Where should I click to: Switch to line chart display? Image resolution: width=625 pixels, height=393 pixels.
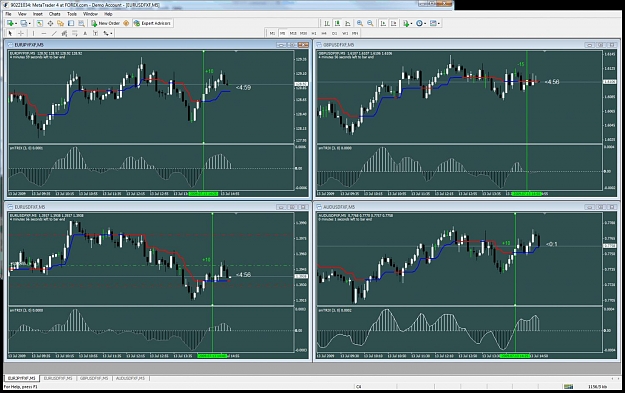pyautogui.click(x=348, y=23)
